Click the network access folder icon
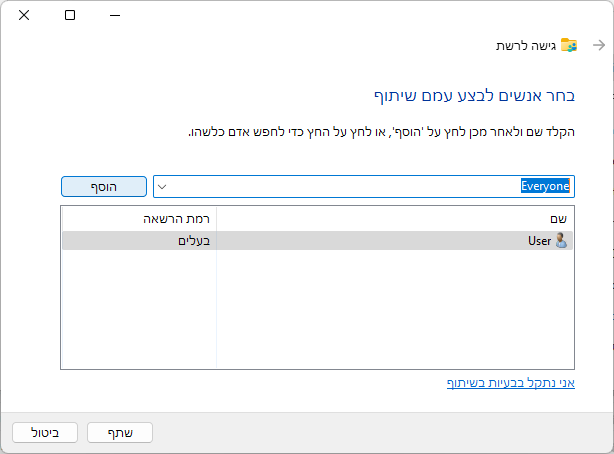Viewport: 614px width, 454px height. pos(569,45)
